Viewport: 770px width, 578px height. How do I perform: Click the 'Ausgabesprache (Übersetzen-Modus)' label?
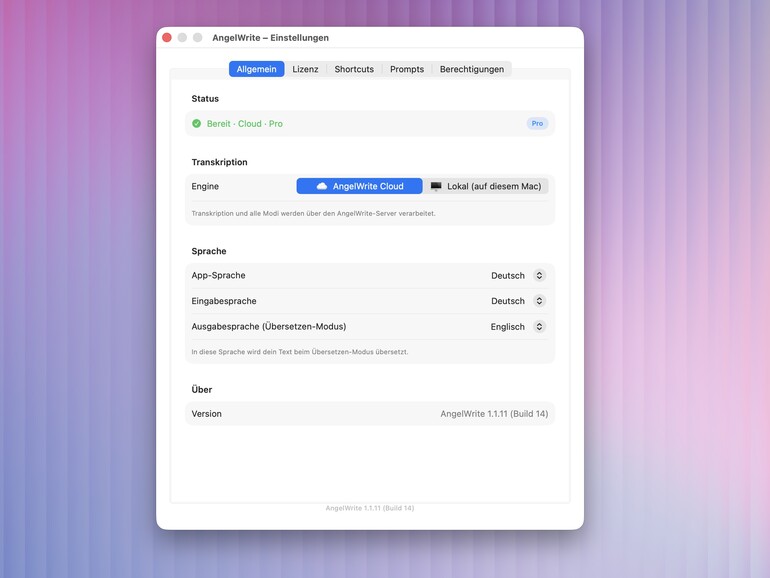click(269, 327)
